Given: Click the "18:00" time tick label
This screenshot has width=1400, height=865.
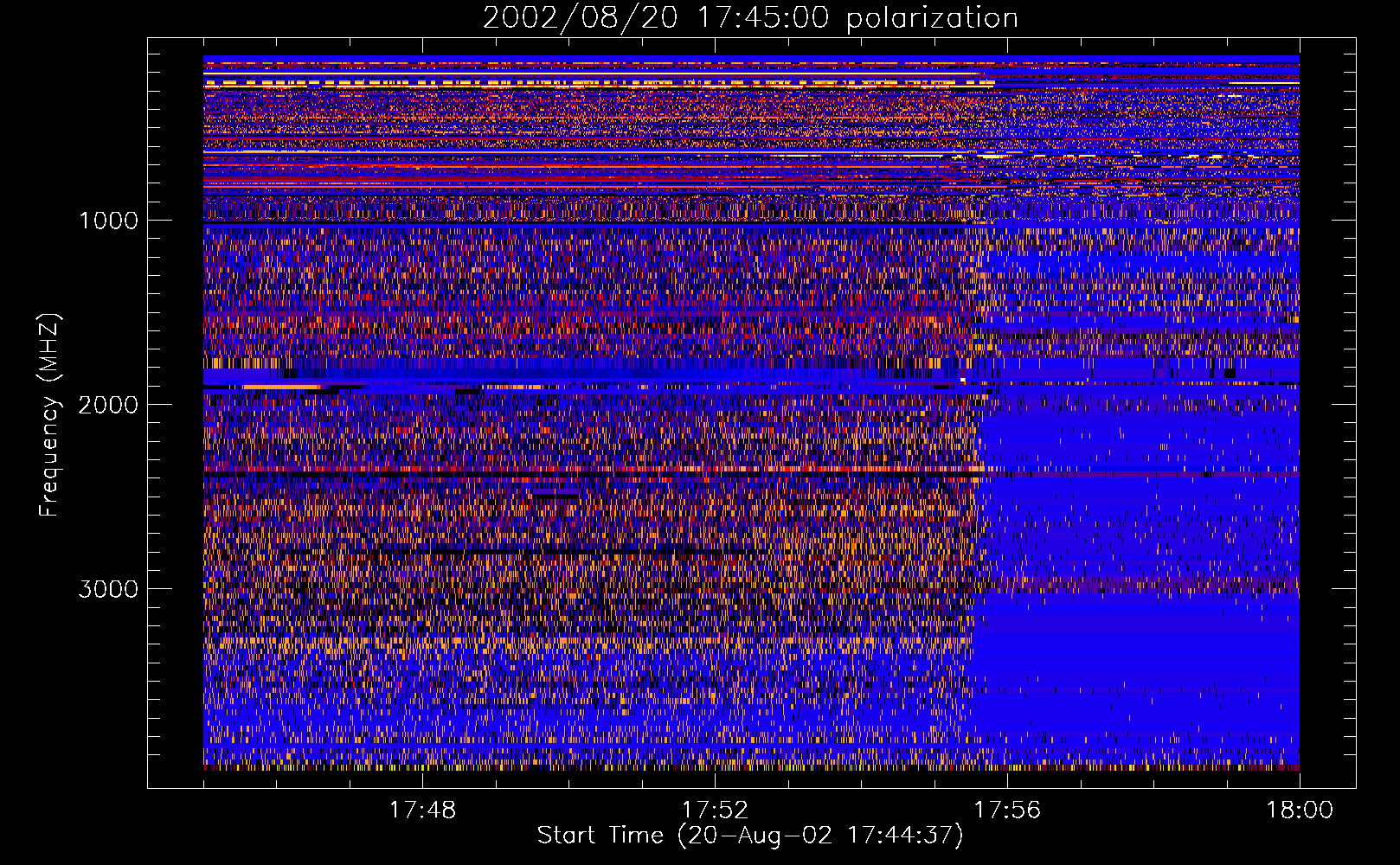Looking at the screenshot, I should click(x=1300, y=811).
